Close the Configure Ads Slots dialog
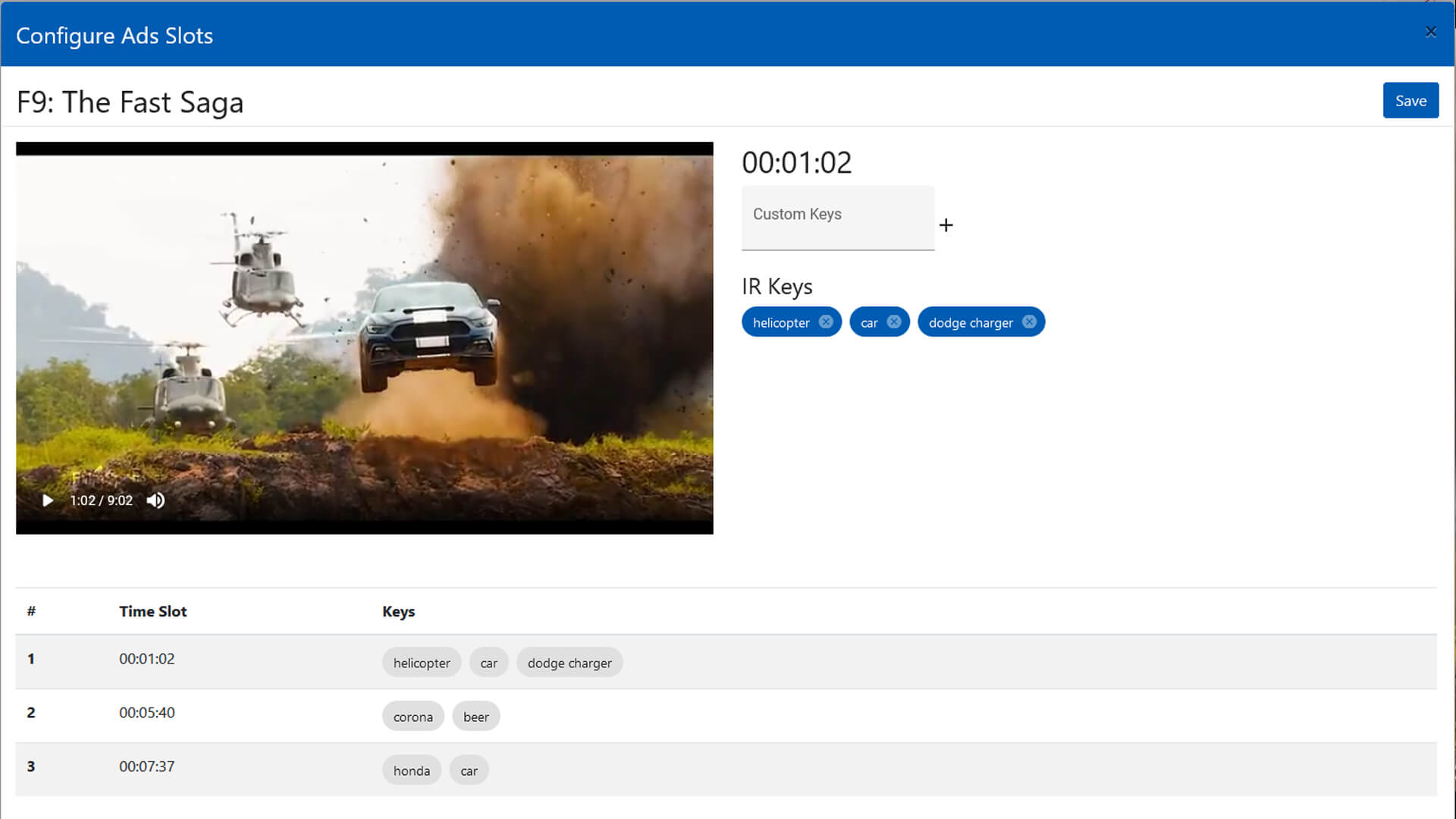1456x819 pixels. pyautogui.click(x=1430, y=32)
